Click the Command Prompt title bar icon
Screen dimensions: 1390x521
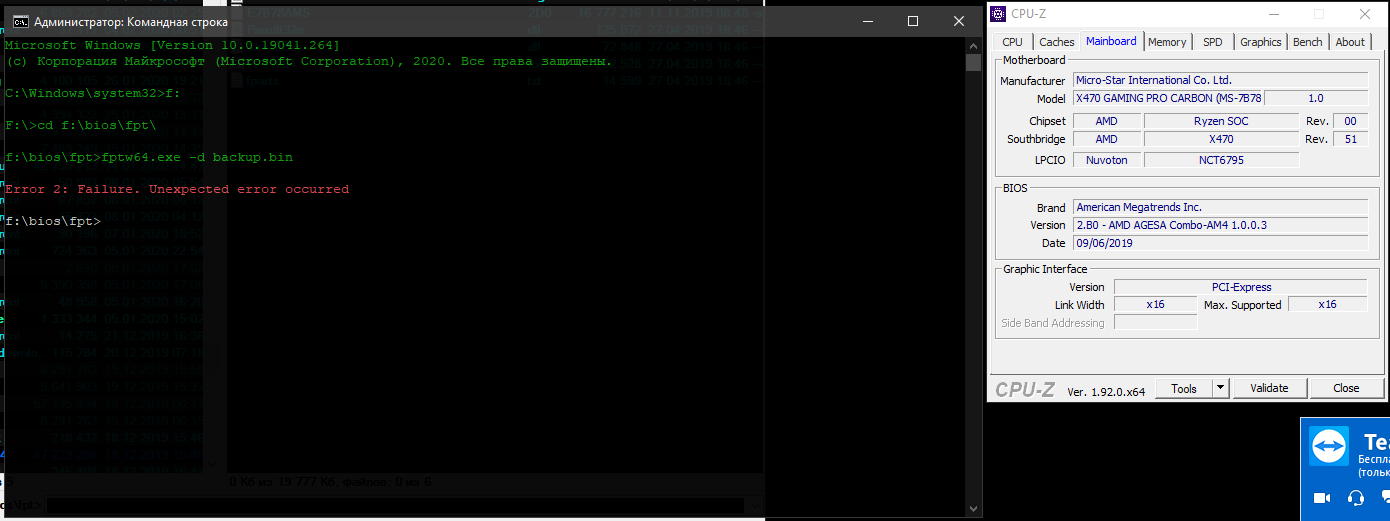click(19, 21)
